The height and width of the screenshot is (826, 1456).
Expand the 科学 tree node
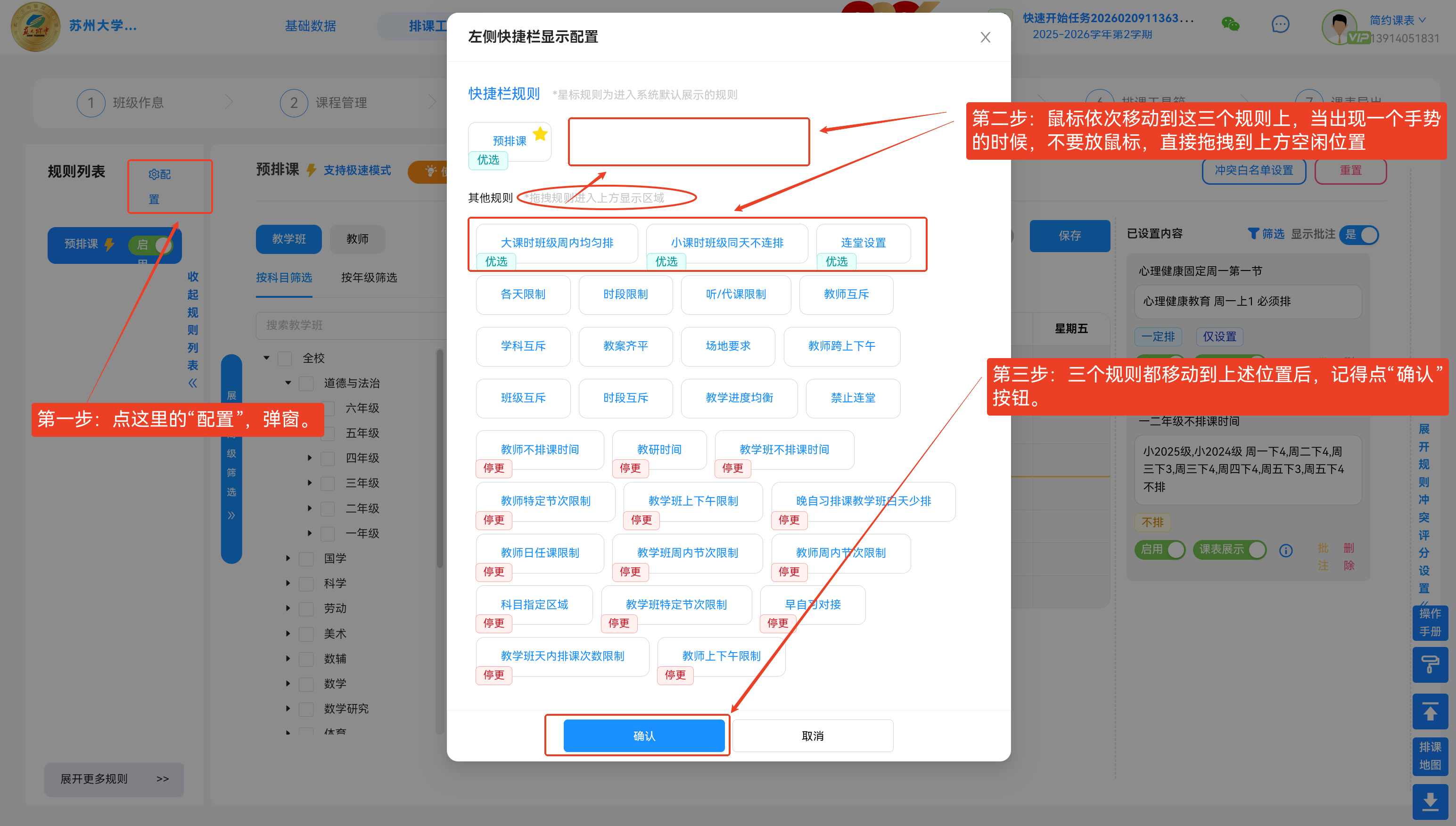[x=288, y=583]
